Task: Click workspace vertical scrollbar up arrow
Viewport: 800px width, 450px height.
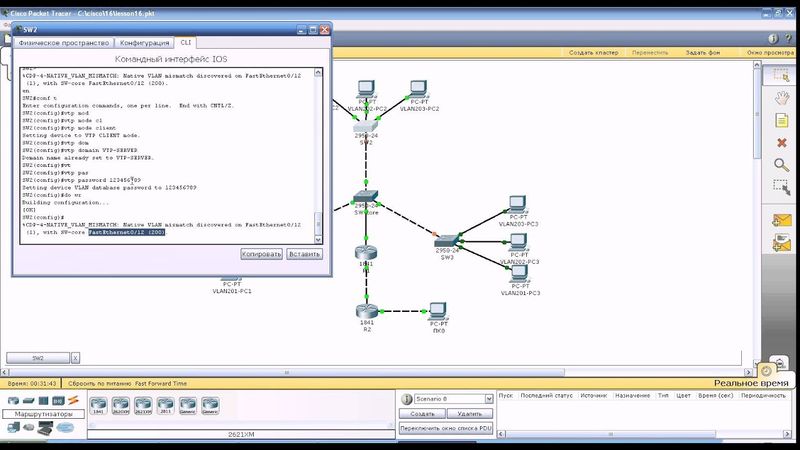Action: point(757,65)
